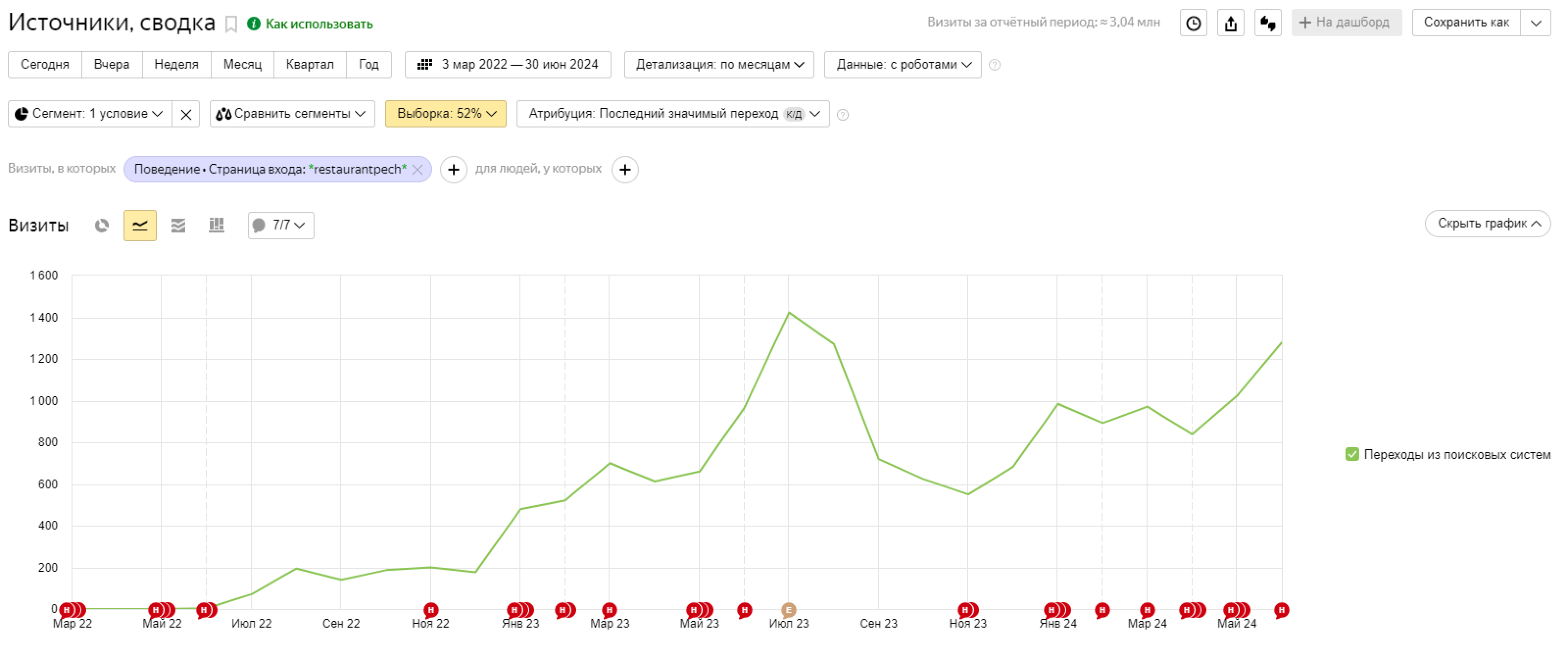
Task: Click the export share icon
Action: click(1230, 23)
